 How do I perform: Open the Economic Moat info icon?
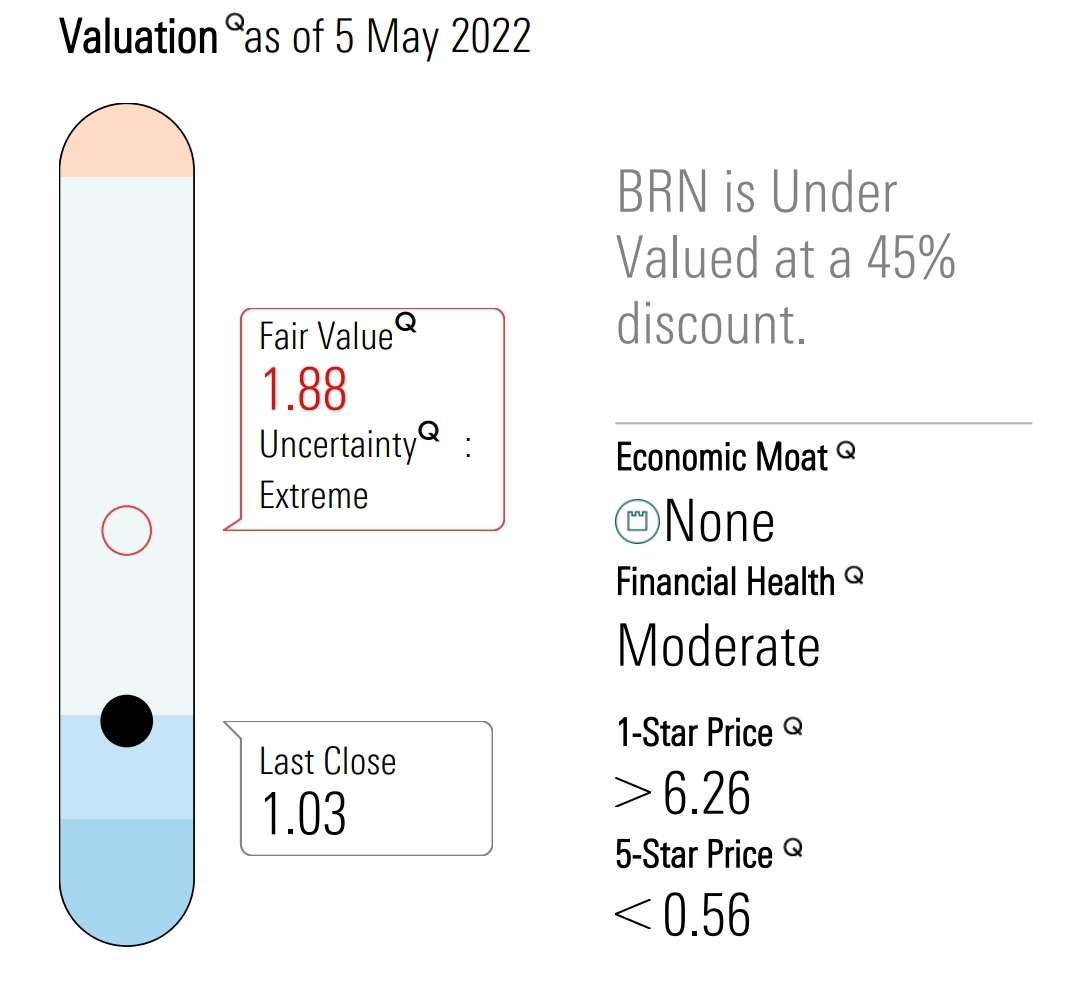point(846,451)
